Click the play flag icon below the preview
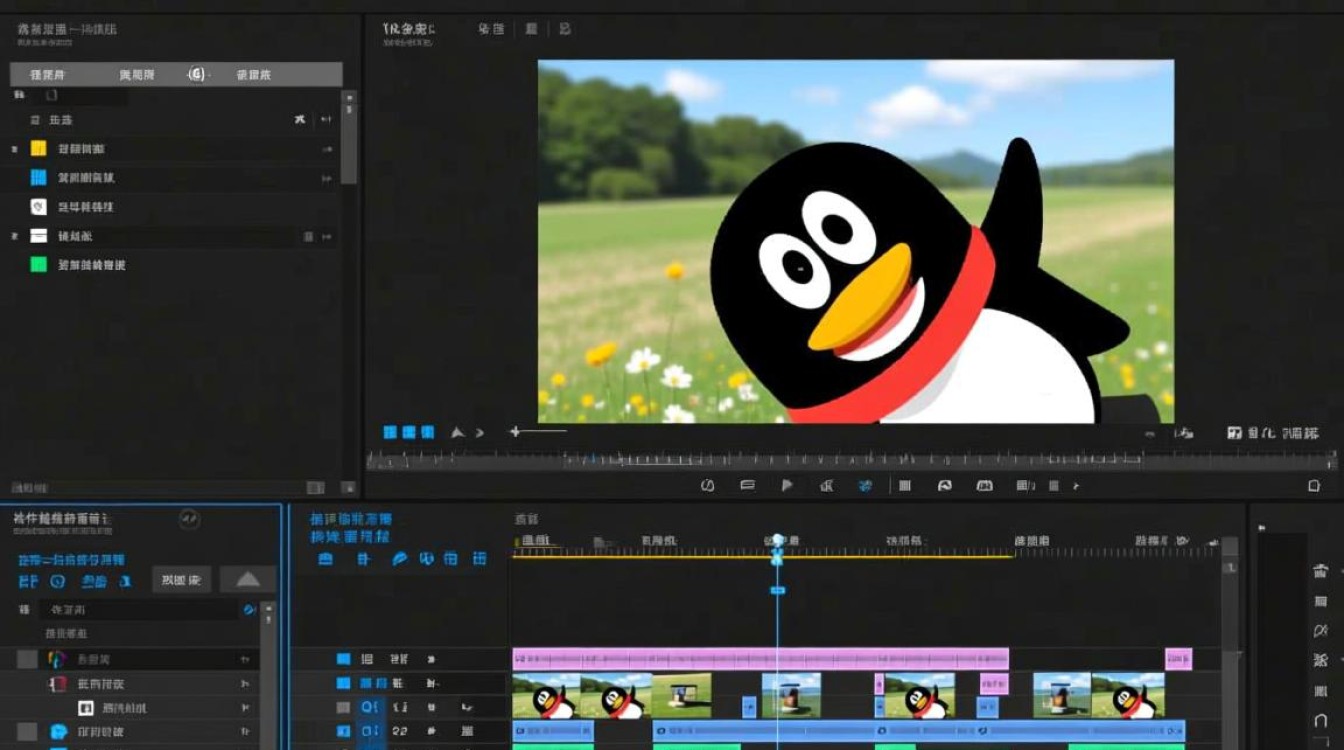The image size is (1344, 750). 787,486
